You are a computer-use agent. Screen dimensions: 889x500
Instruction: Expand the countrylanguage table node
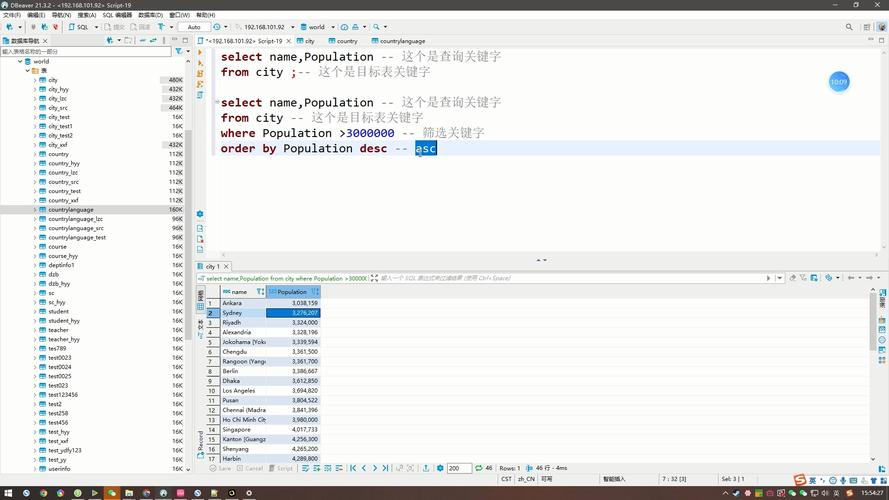coord(34,210)
